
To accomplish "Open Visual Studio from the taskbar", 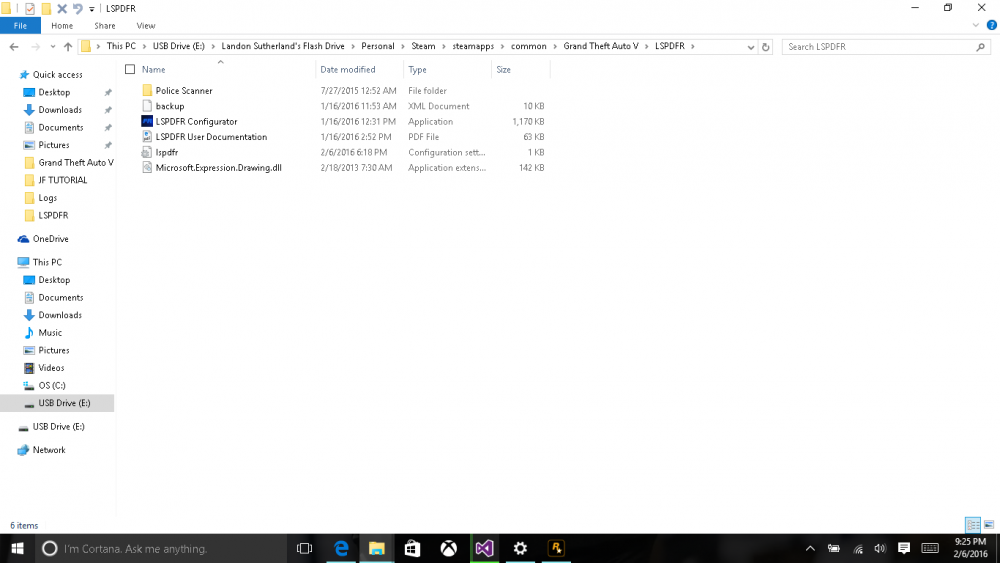I will pyautogui.click(x=485, y=548).
